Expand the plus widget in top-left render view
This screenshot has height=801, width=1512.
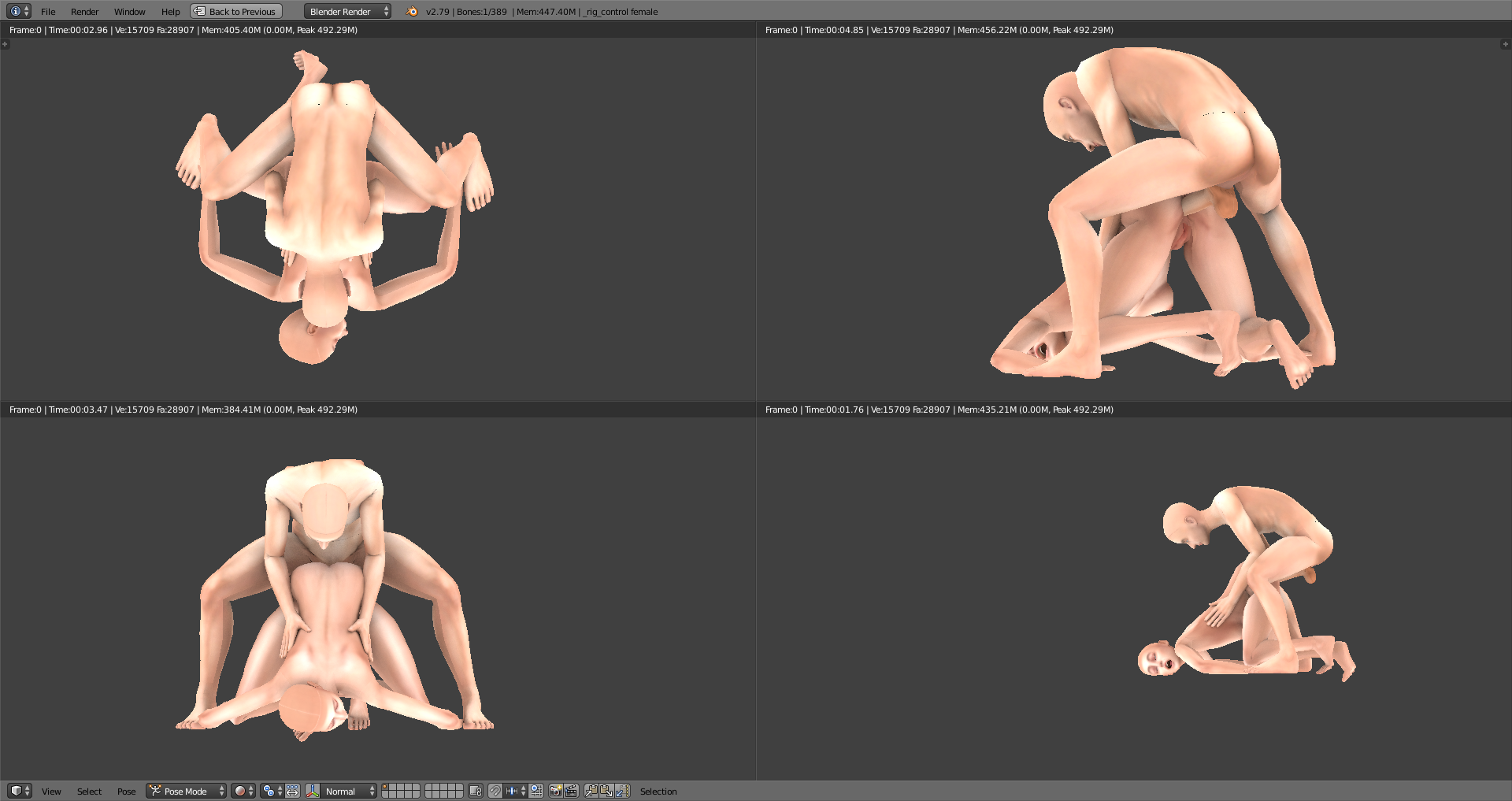click(5, 44)
